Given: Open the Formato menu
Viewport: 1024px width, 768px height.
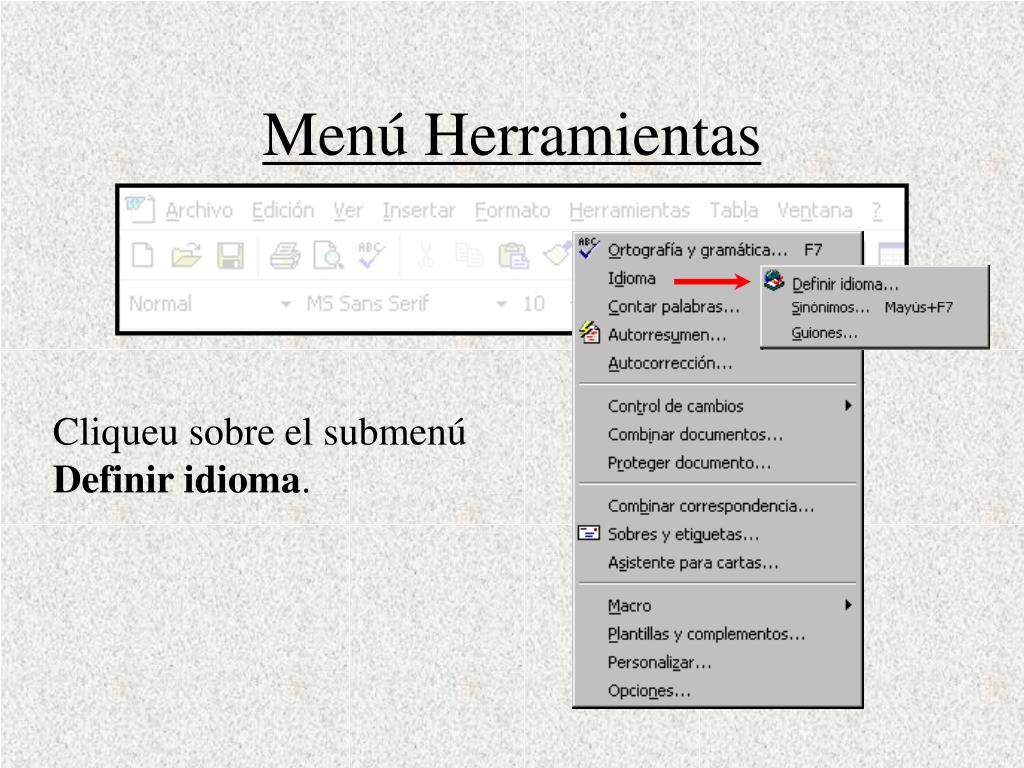Looking at the screenshot, I should [513, 210].
